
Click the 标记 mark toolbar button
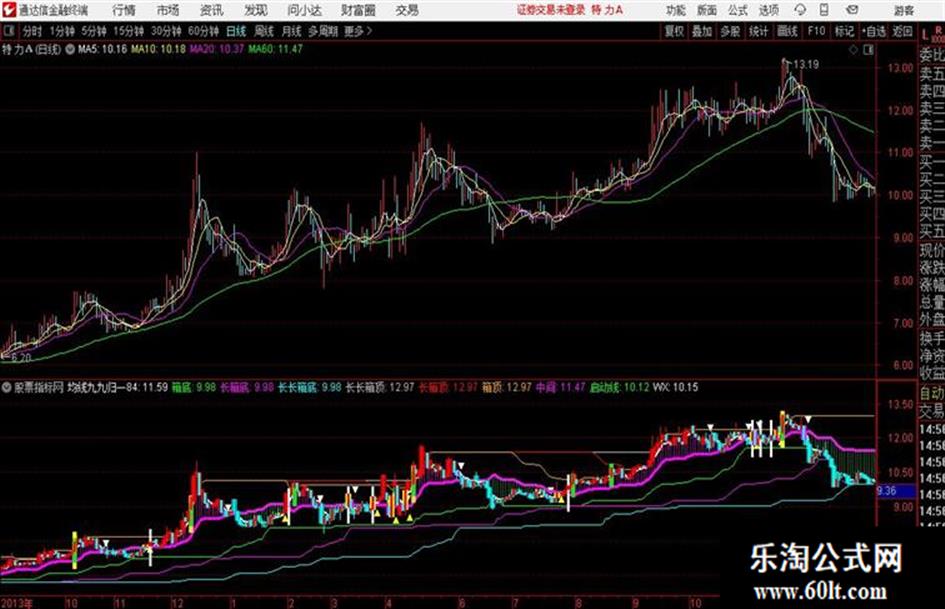844,31
